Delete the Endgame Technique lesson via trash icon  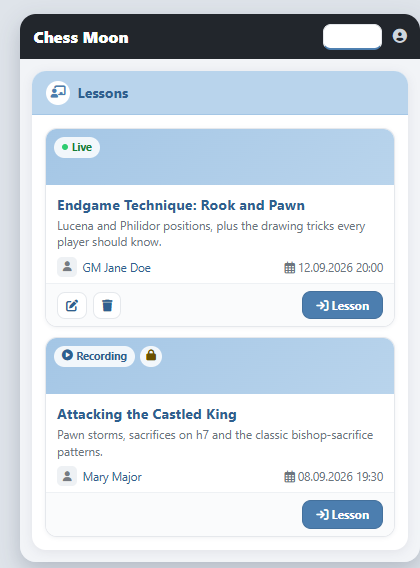107,305
